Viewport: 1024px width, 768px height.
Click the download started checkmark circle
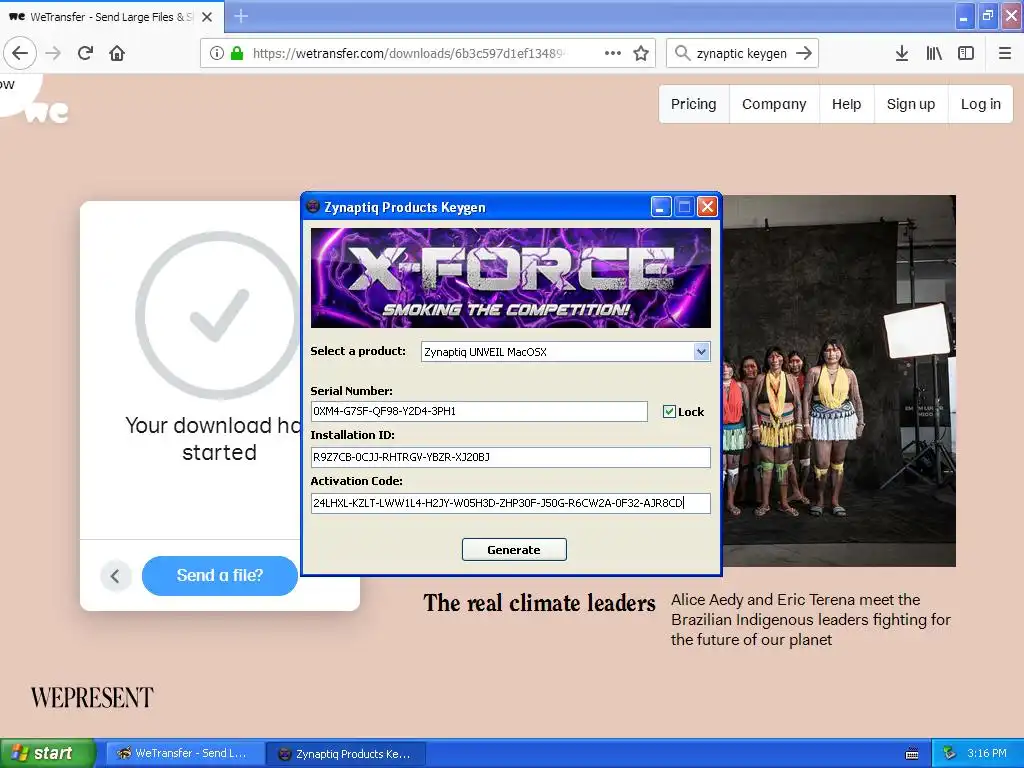[218, 316]
